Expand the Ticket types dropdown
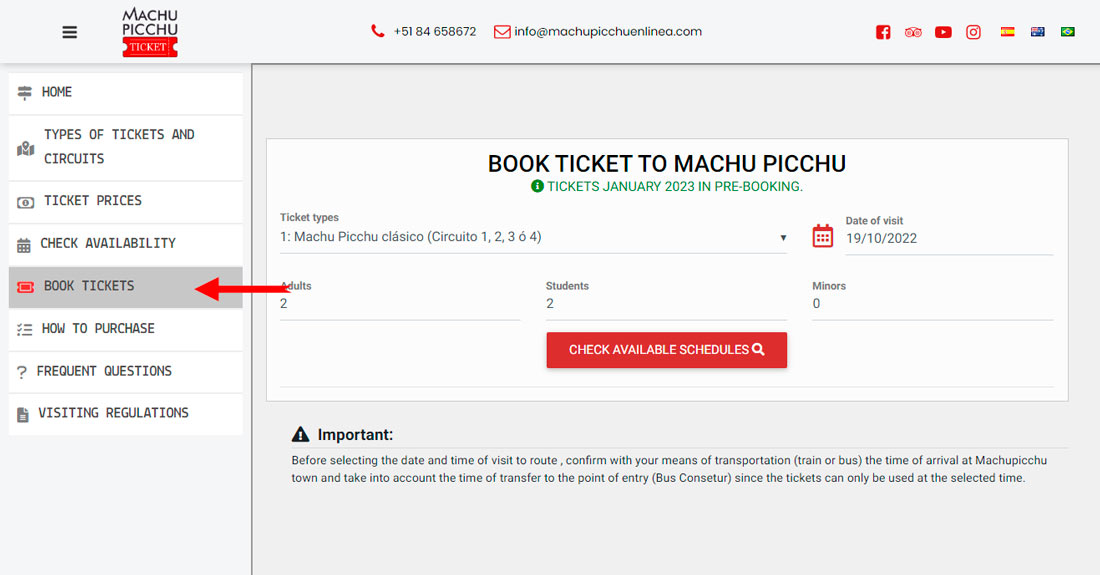1100x575 pixels. point(533,238)
